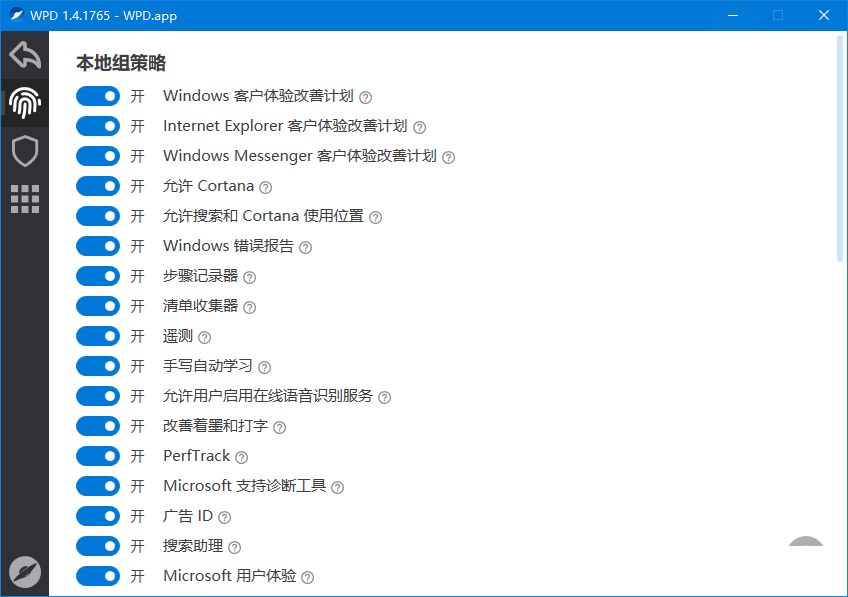Toggle Windows Messenger 客户体验改善计划 switch
Image resolution: width=848 pixels, height=597 pixels.
pos(98,156)
